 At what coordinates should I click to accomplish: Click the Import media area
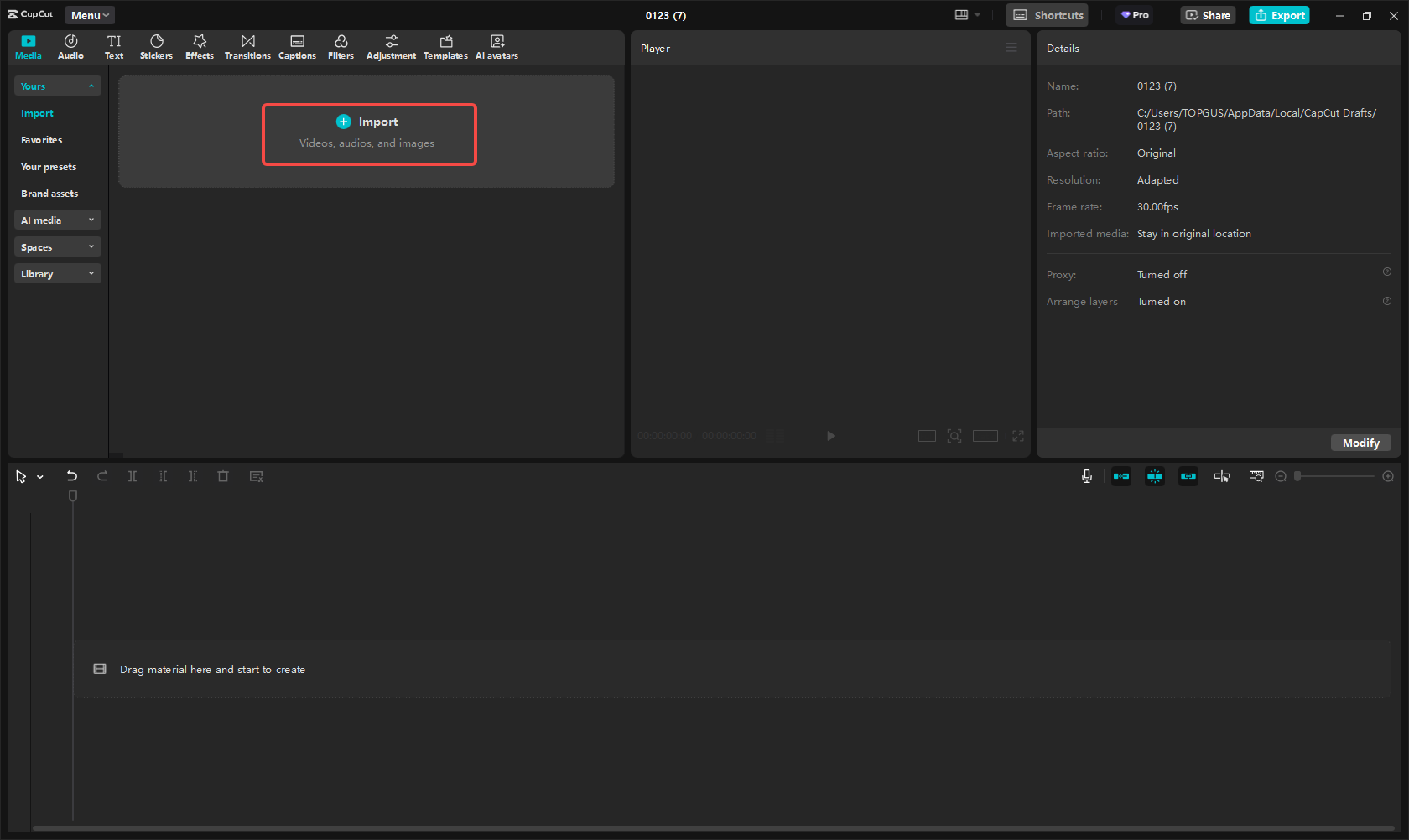(x=369, y=134)
